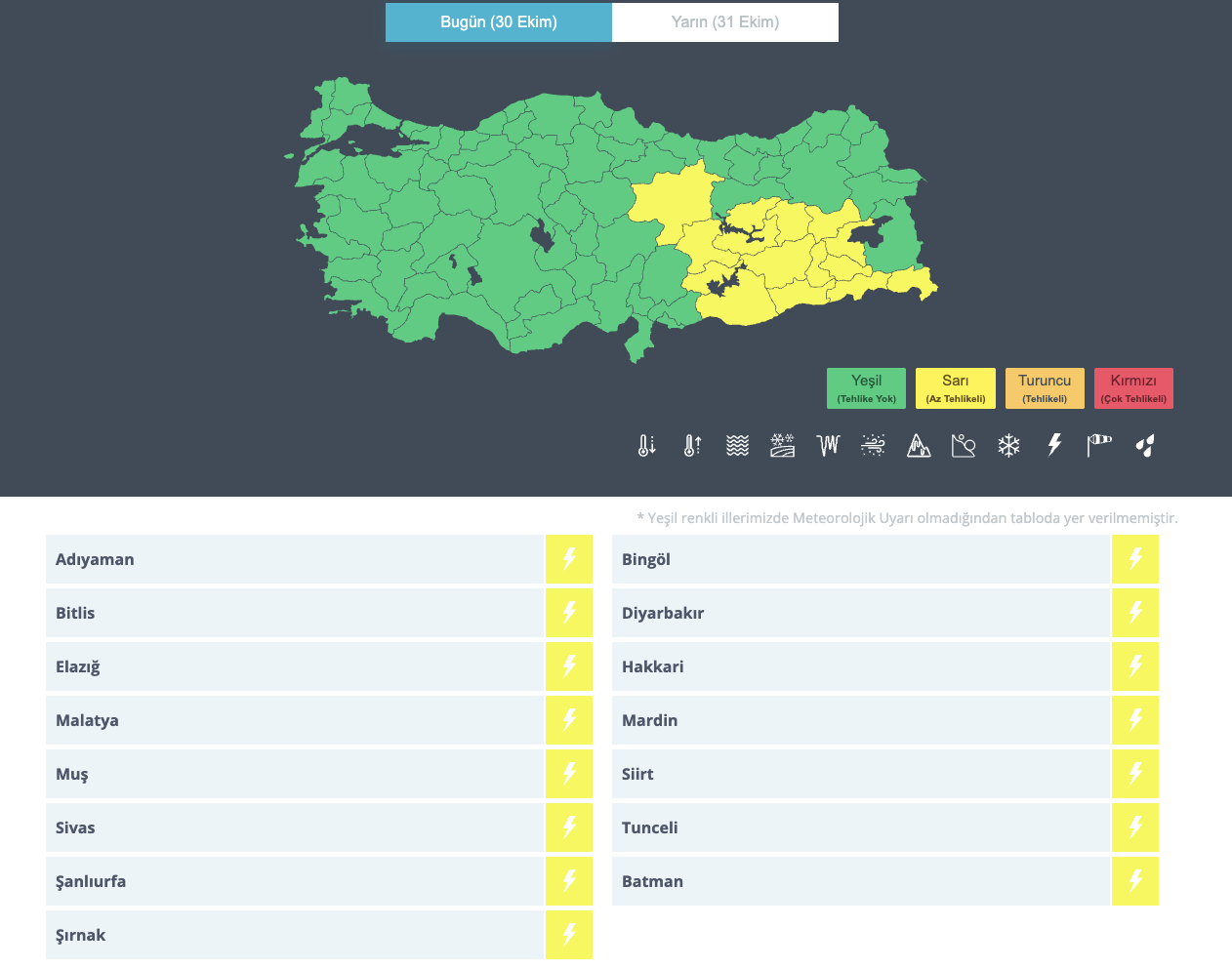Select the wavy lines flood icon

coord(738,446)
